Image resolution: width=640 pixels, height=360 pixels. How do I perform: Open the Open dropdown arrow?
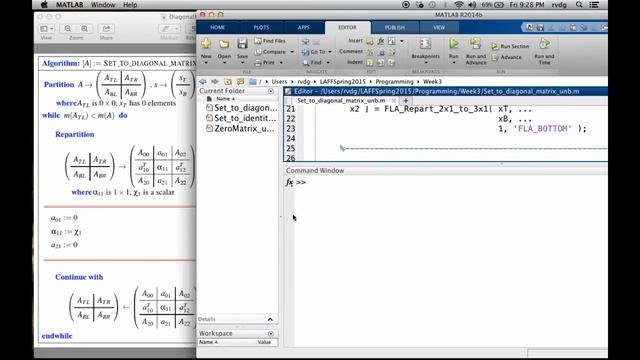click(x=224, y=63)
